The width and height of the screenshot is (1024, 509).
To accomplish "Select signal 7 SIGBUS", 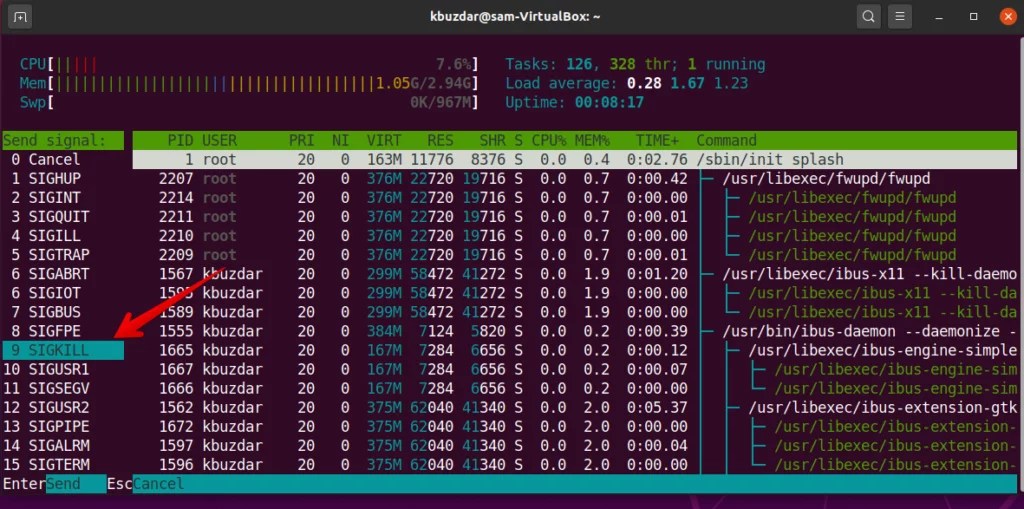I will 63,312.
